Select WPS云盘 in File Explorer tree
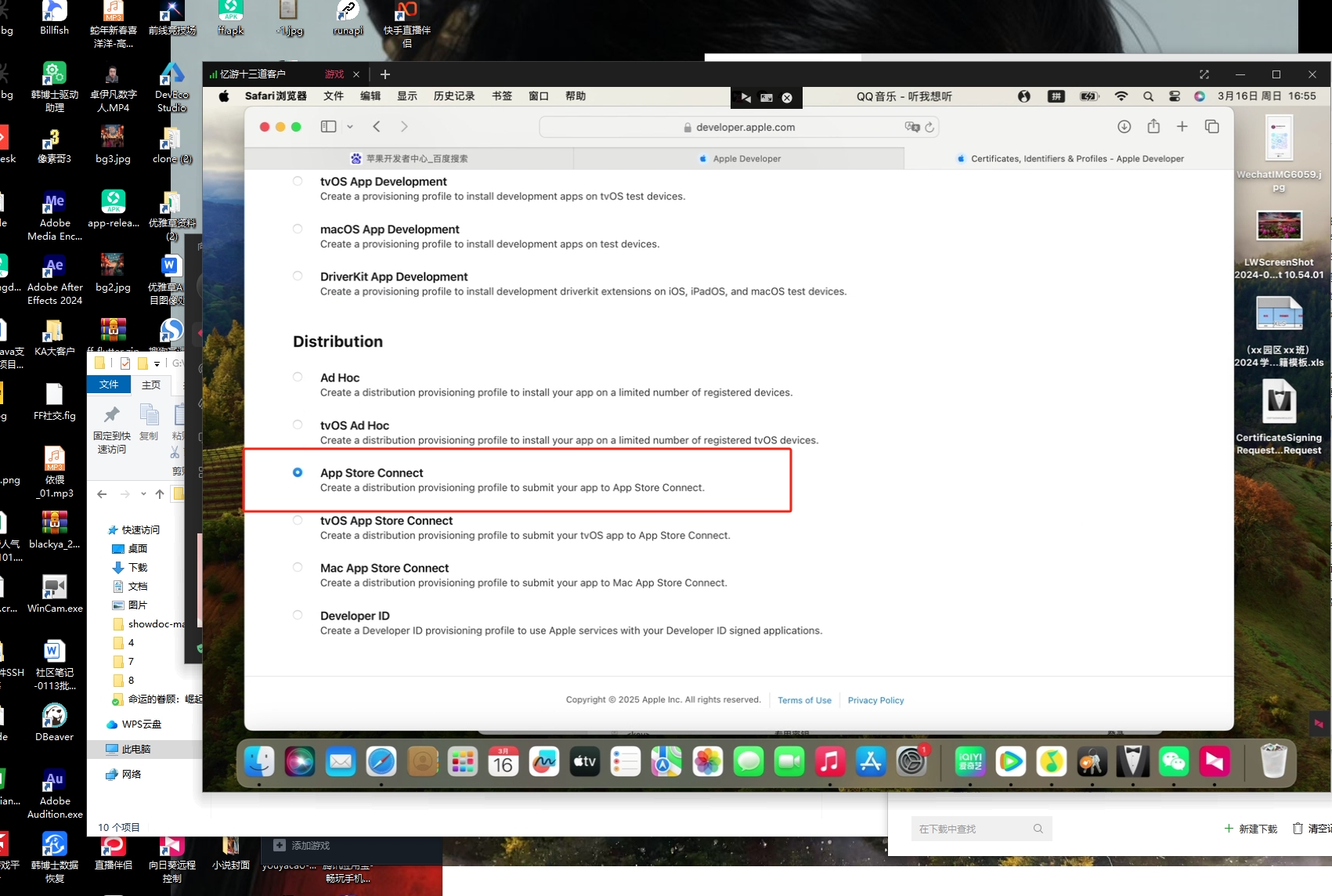Screen dimensions: 1332x896 tap(142, 724)
